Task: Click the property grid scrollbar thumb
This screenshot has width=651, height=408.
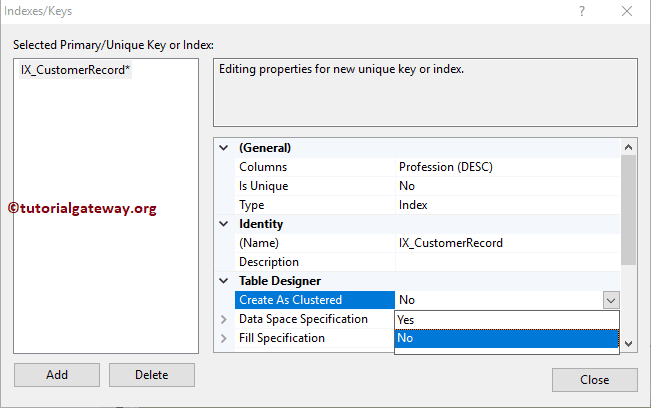Action: (x=629, y=210)
